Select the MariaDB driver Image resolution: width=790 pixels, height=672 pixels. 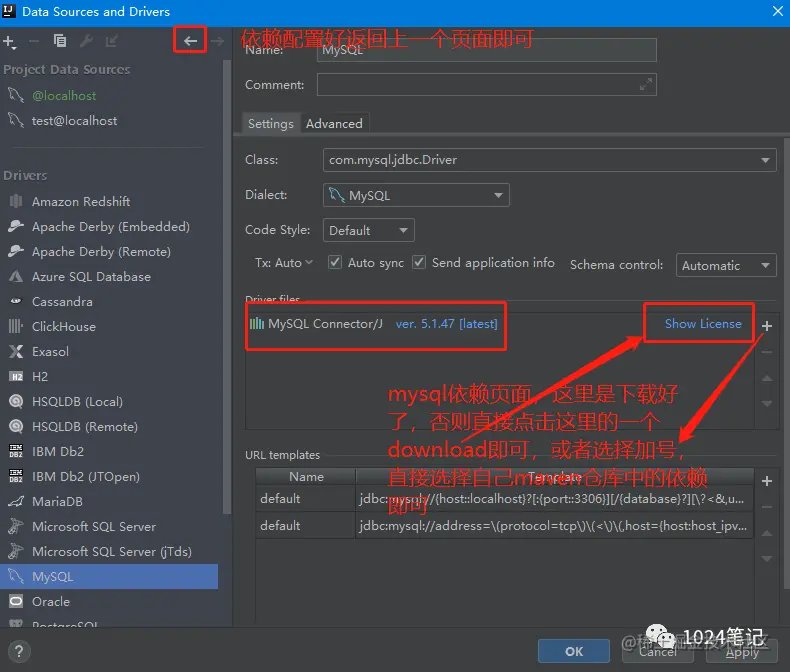(109, 501)
